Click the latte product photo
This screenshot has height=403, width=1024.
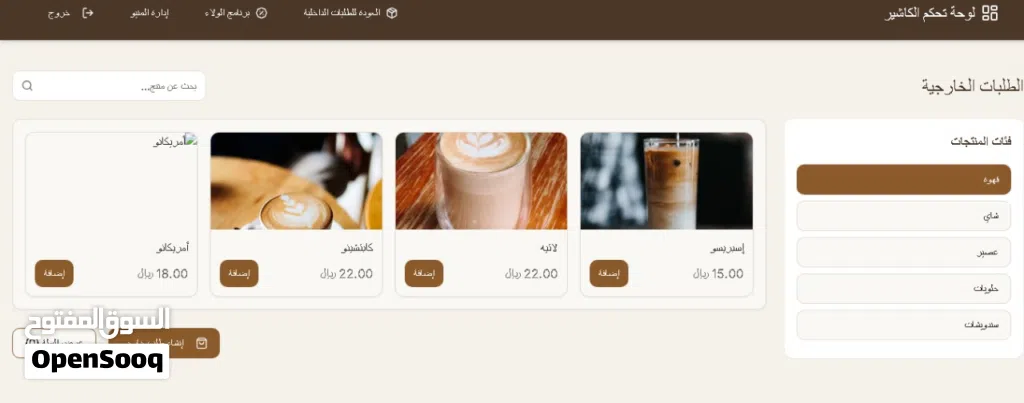[481, 181]
